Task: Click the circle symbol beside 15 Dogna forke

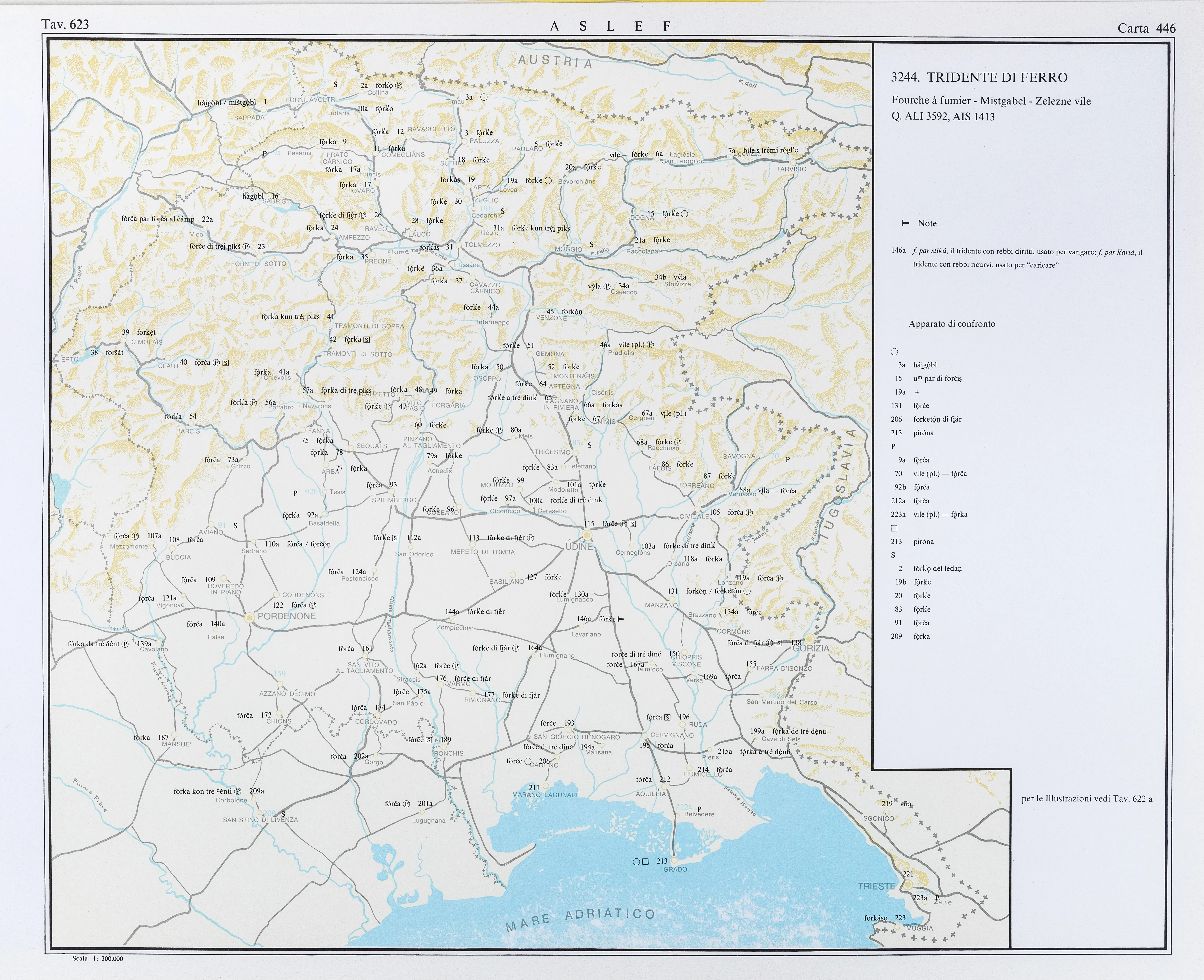Action: tap(684, 214)
